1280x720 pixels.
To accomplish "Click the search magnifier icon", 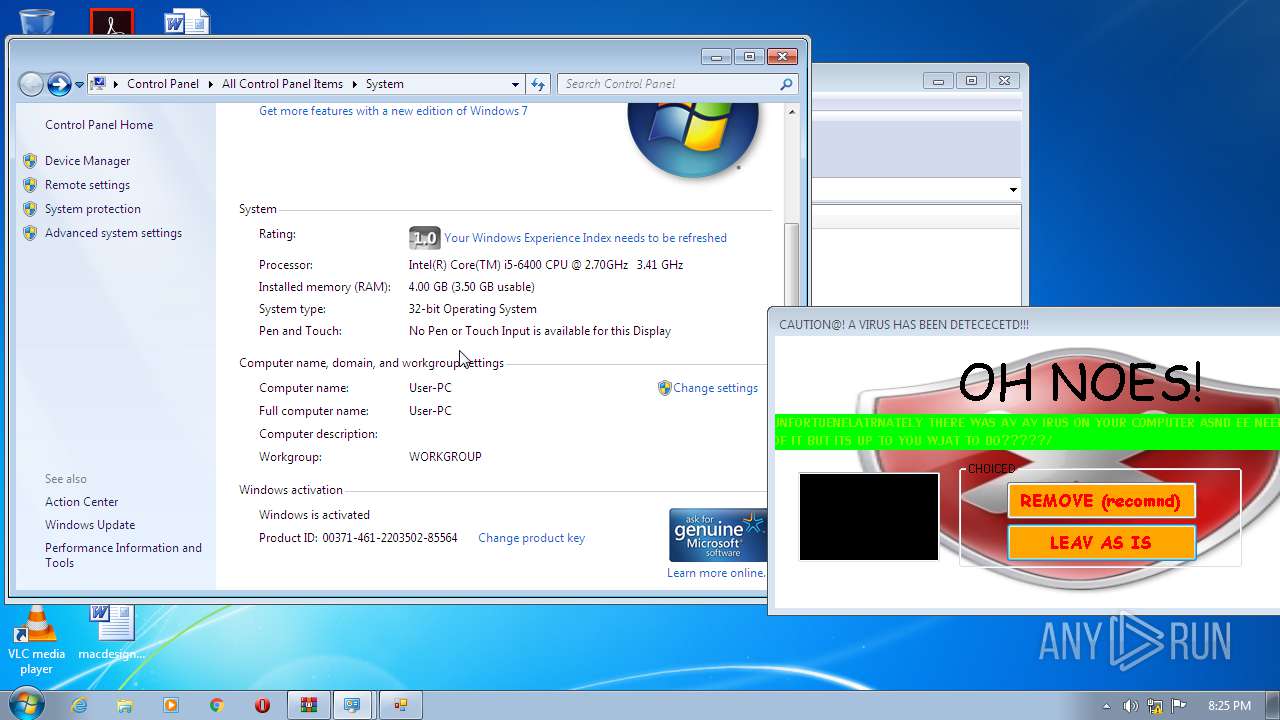I will click(786, 84).
